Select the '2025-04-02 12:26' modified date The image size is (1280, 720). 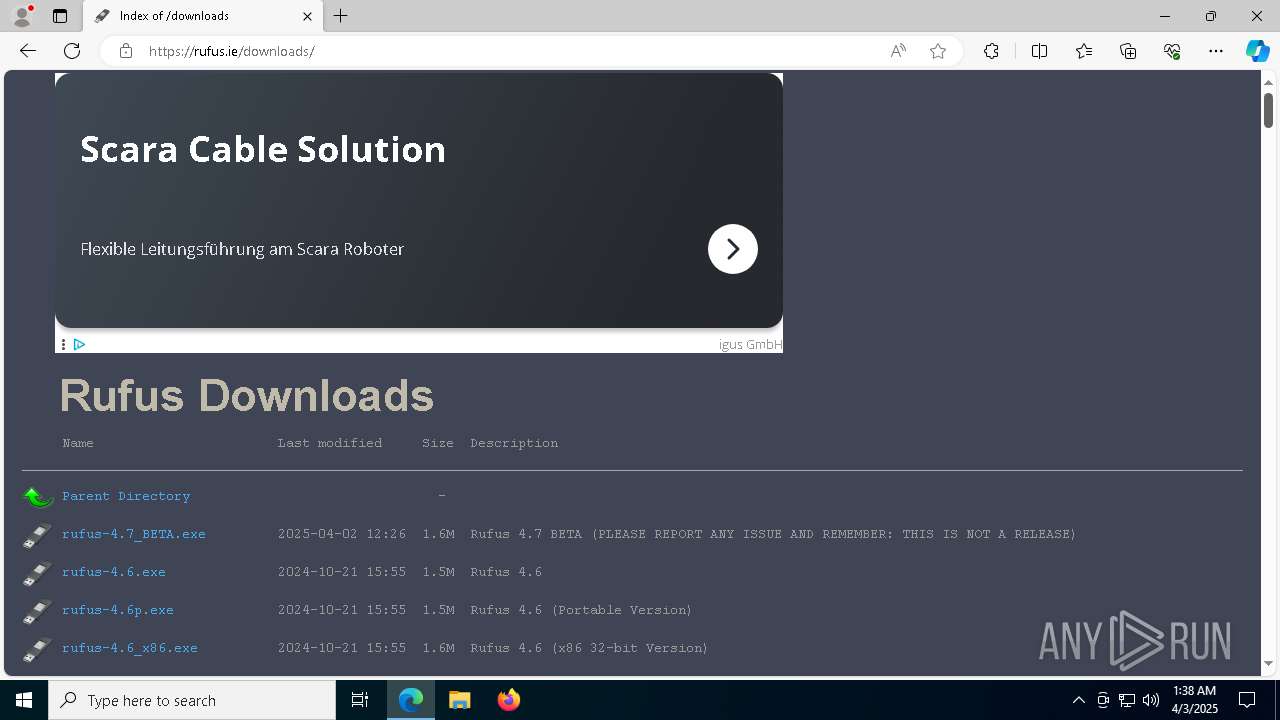pos(342,534)
